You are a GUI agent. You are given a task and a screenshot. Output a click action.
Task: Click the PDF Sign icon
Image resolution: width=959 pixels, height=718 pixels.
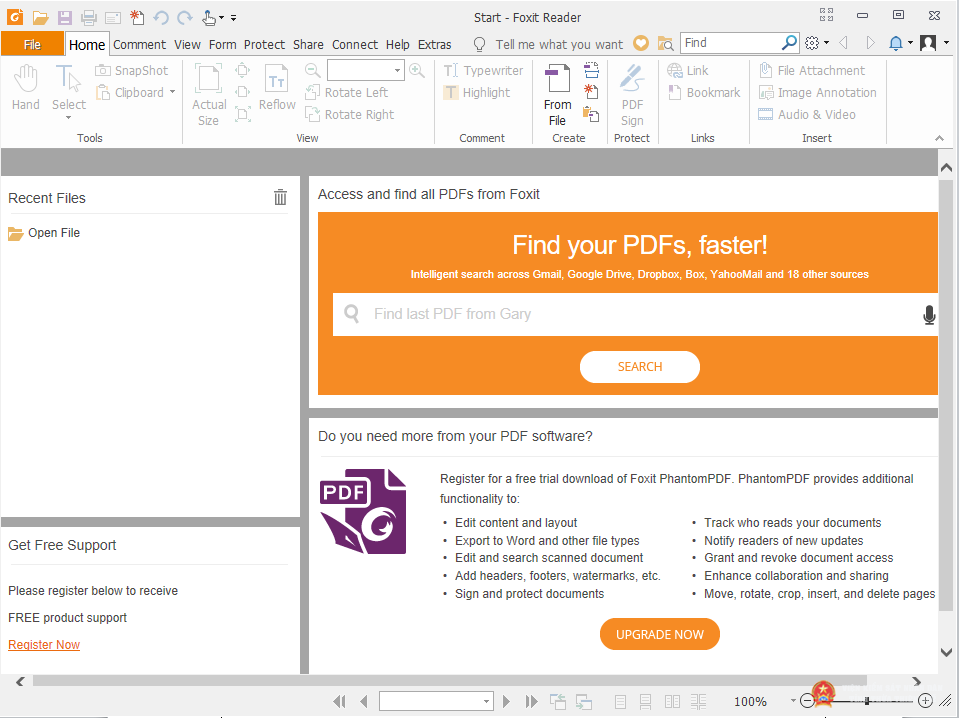coord(632,95)
